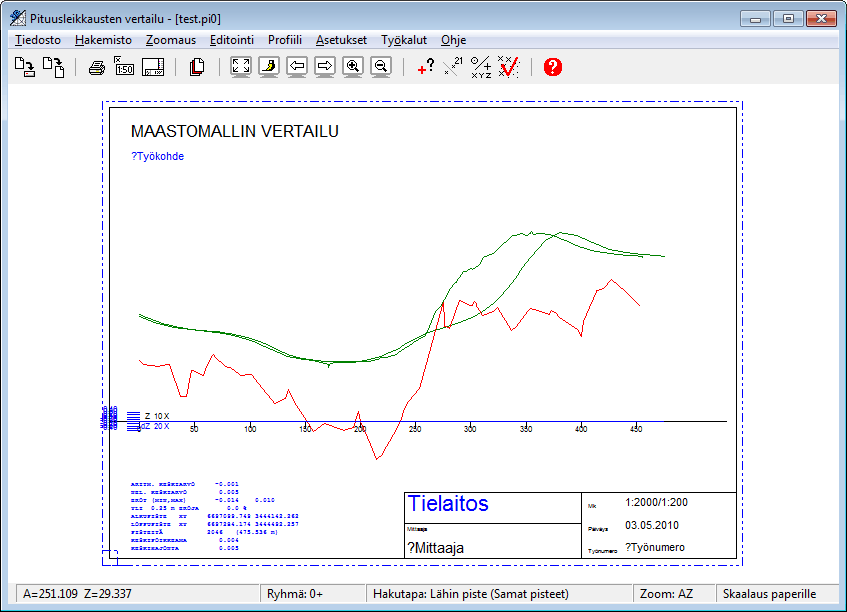Open the Zoomaus menu

coord(172,40)
